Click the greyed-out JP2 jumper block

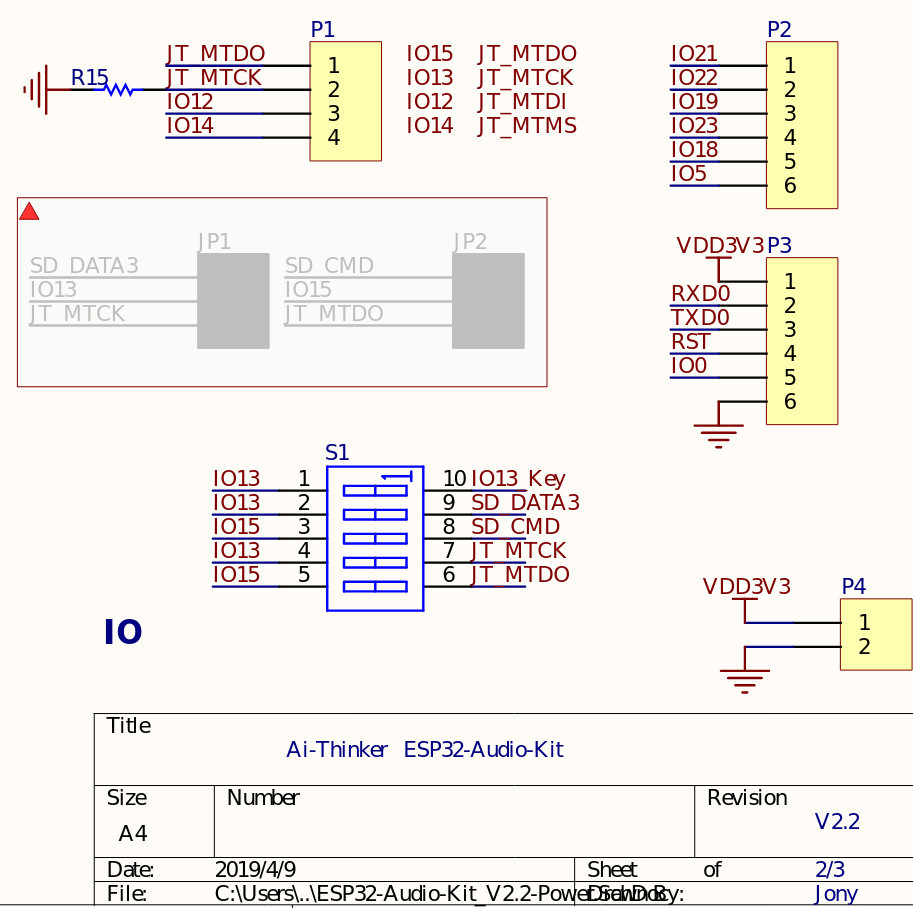pos(488,301)
